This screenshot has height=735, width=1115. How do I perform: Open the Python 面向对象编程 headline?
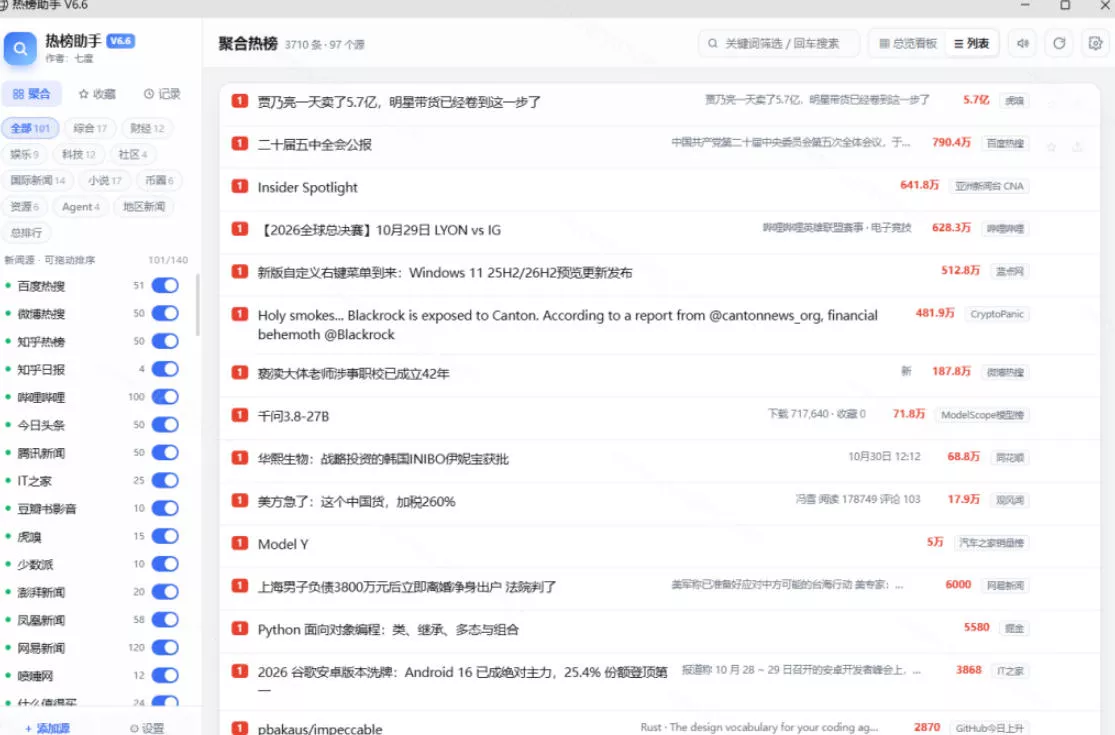[x=388, y=630]
